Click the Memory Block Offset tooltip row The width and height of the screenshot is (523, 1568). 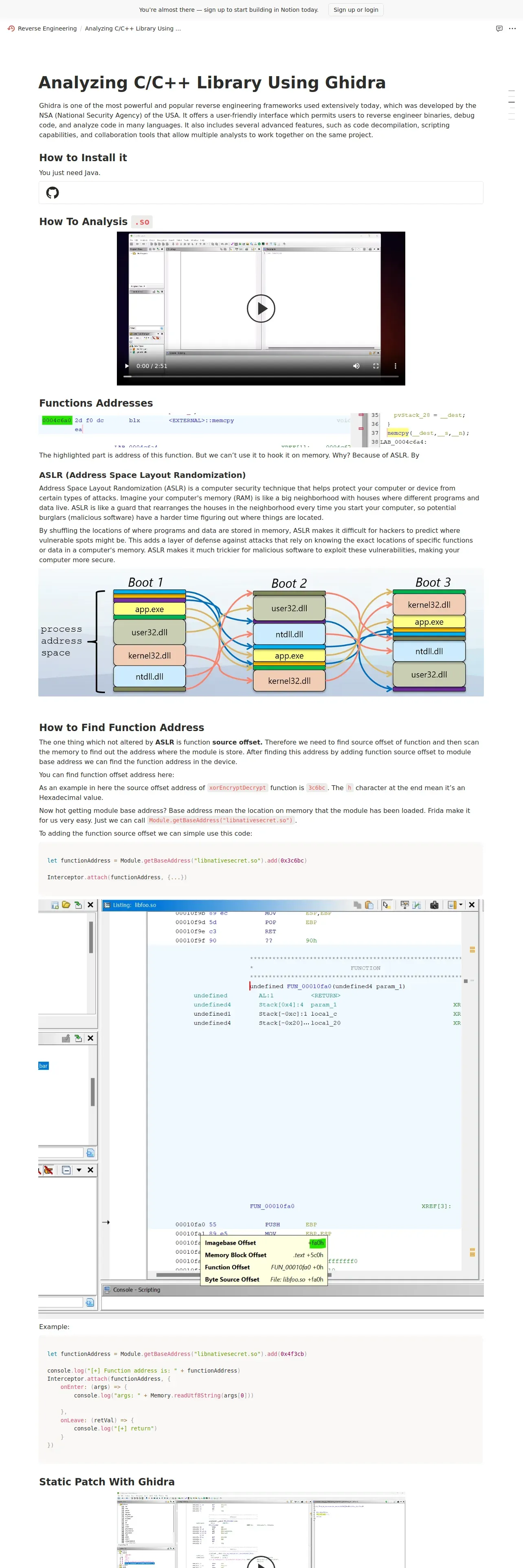(x=264, y=1255)
